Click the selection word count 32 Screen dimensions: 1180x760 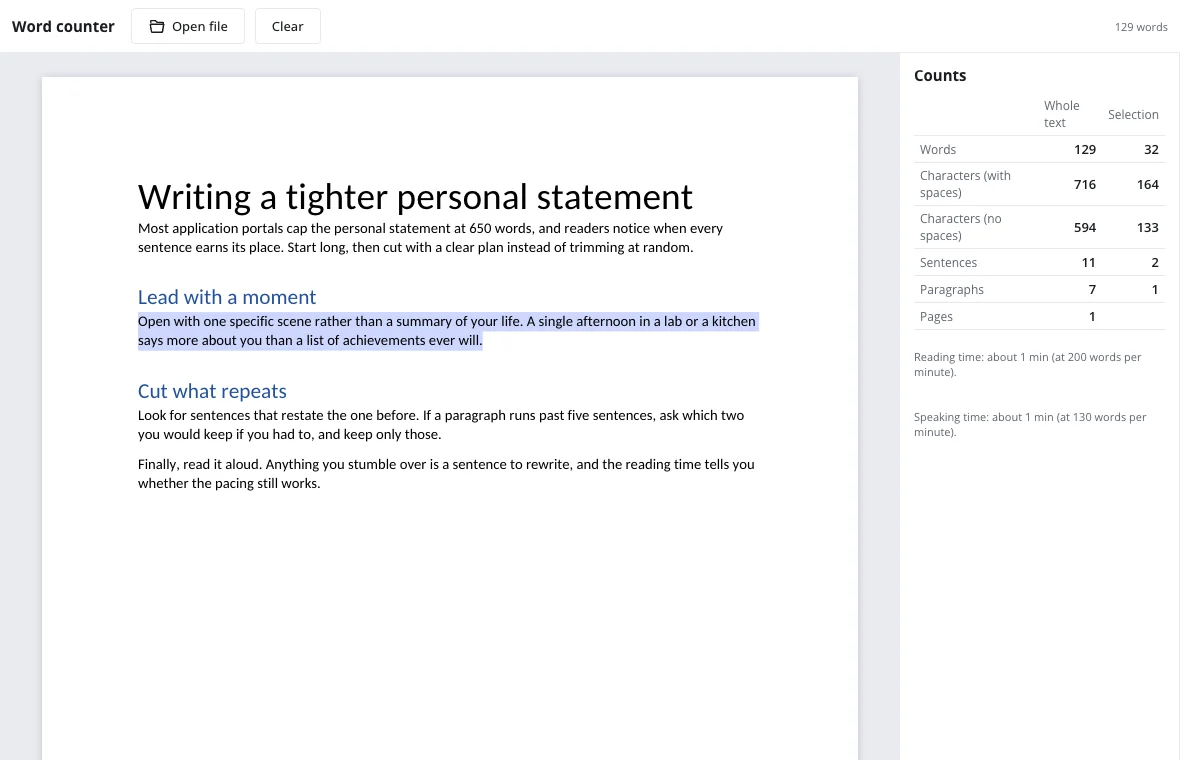pos(1151,150)
